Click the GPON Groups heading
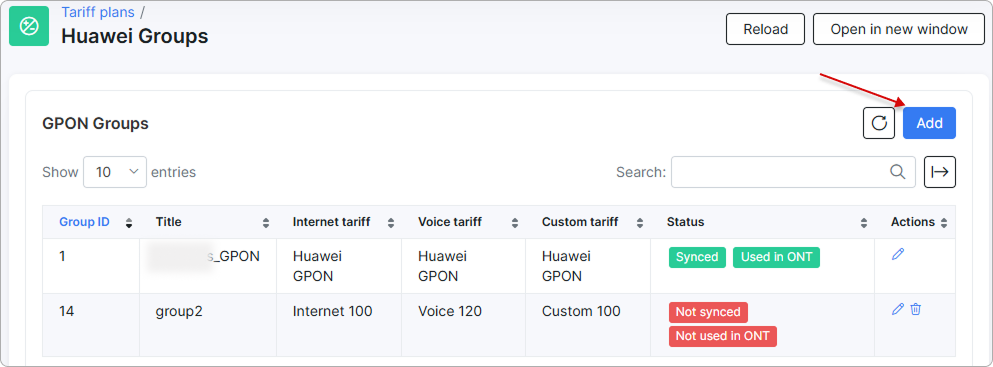This screenshot has width=993, height=367. [x=96, y=123]
